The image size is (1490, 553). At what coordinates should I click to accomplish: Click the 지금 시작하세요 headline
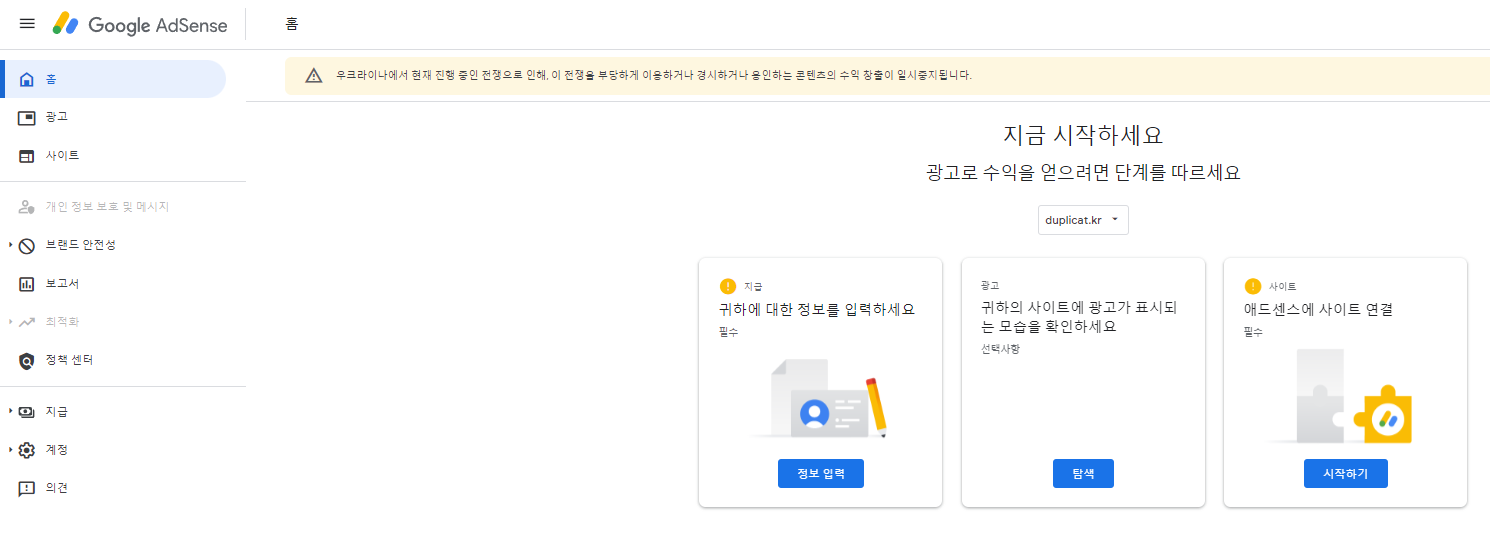(1083, 135)
